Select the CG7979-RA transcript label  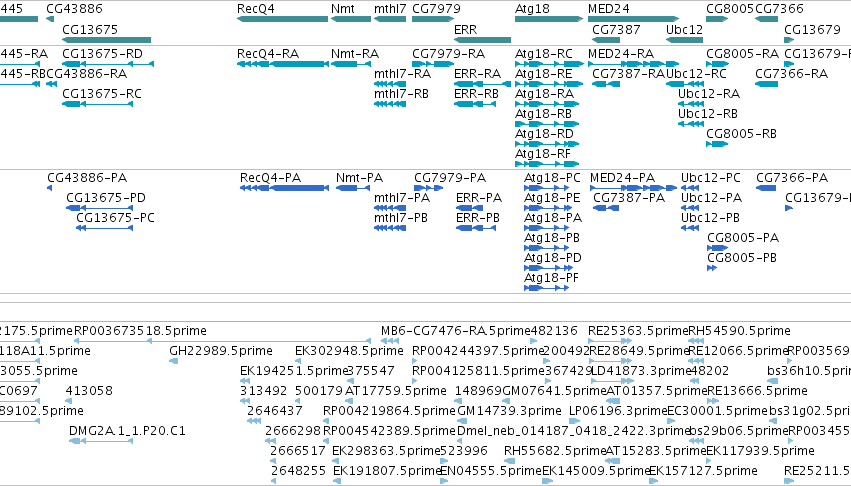pyautogui.click(x=448, y=54)
